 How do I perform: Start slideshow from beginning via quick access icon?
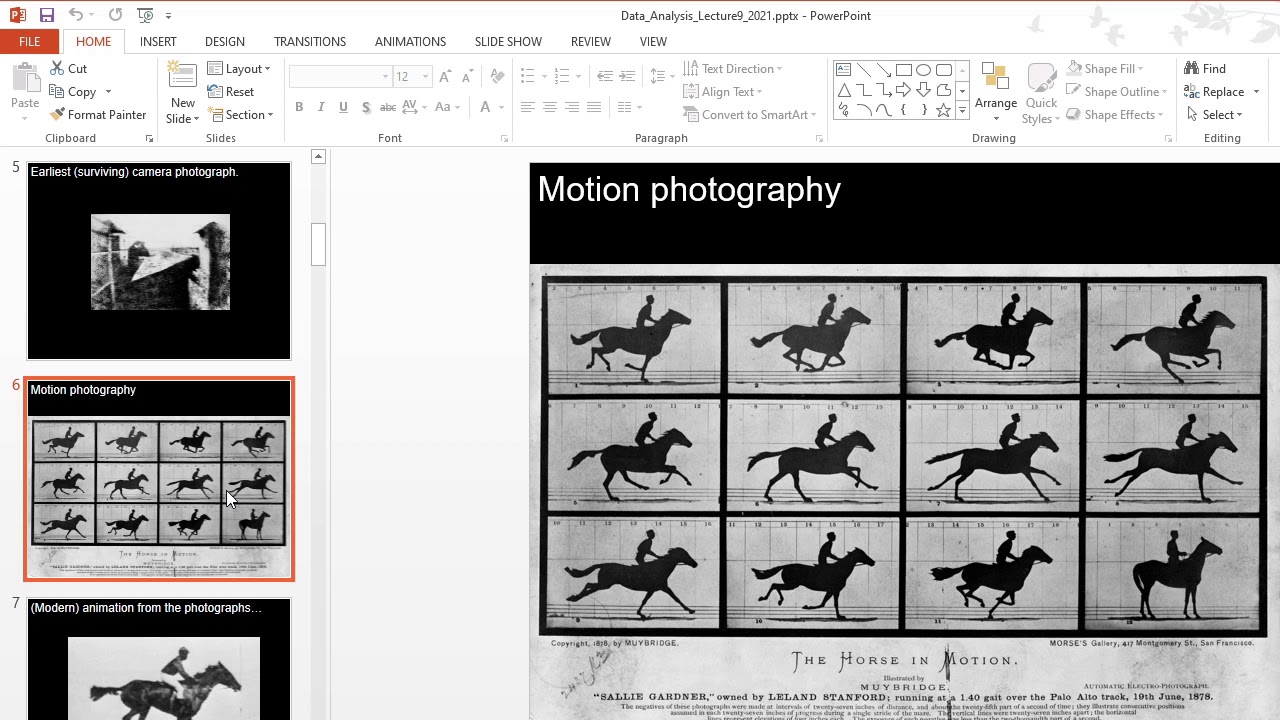(146, 15)
